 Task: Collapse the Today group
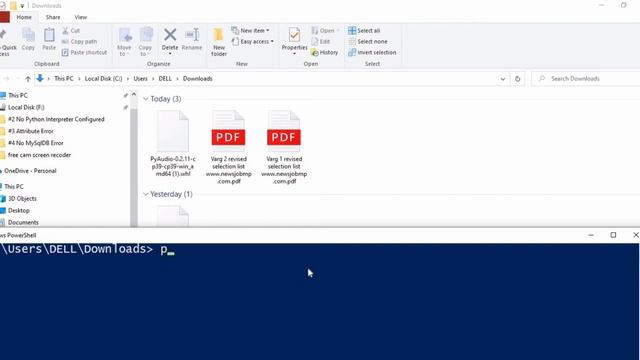click(146, 99)
